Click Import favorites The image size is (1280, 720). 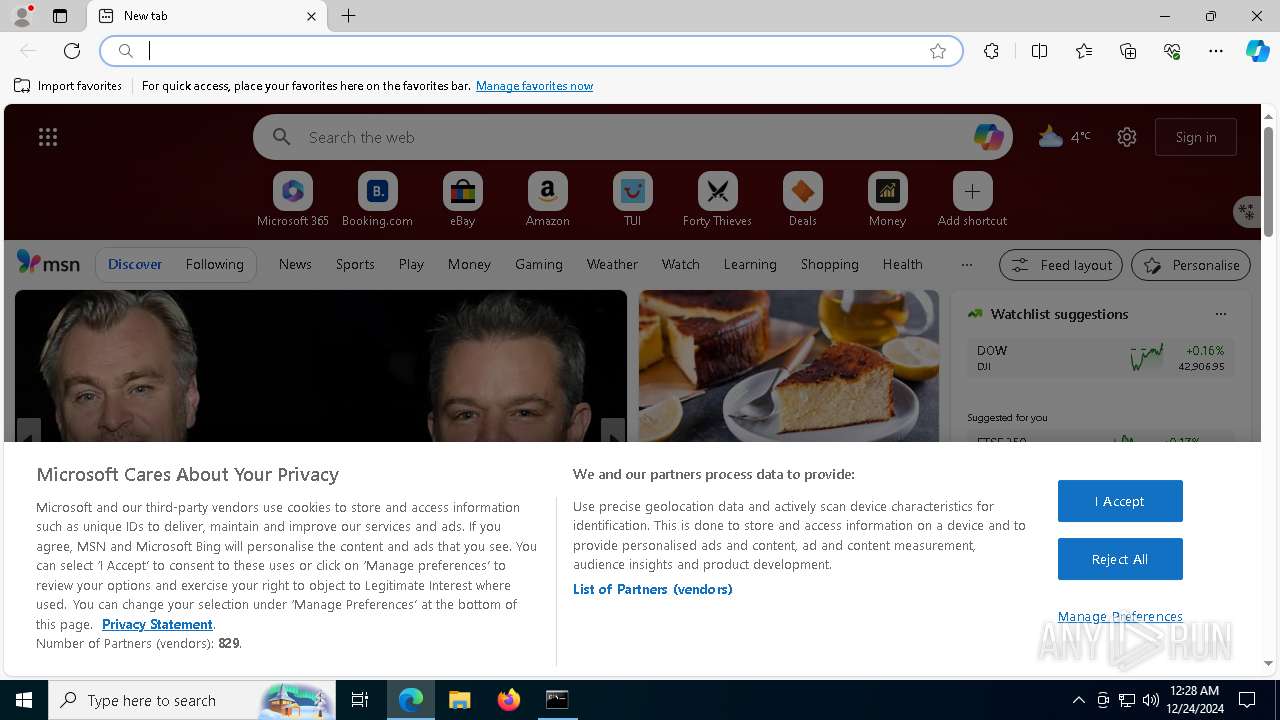click(68, 86)
